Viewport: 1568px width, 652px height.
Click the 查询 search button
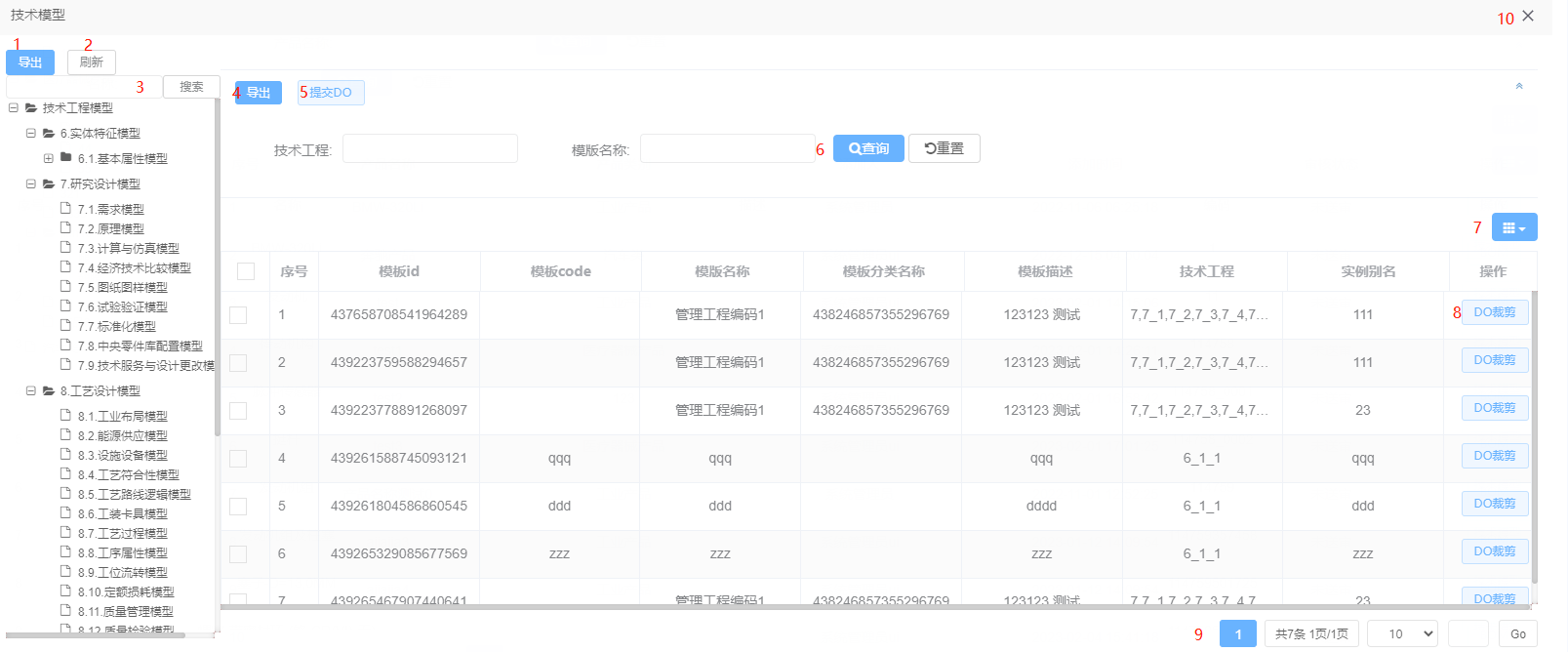868,148
